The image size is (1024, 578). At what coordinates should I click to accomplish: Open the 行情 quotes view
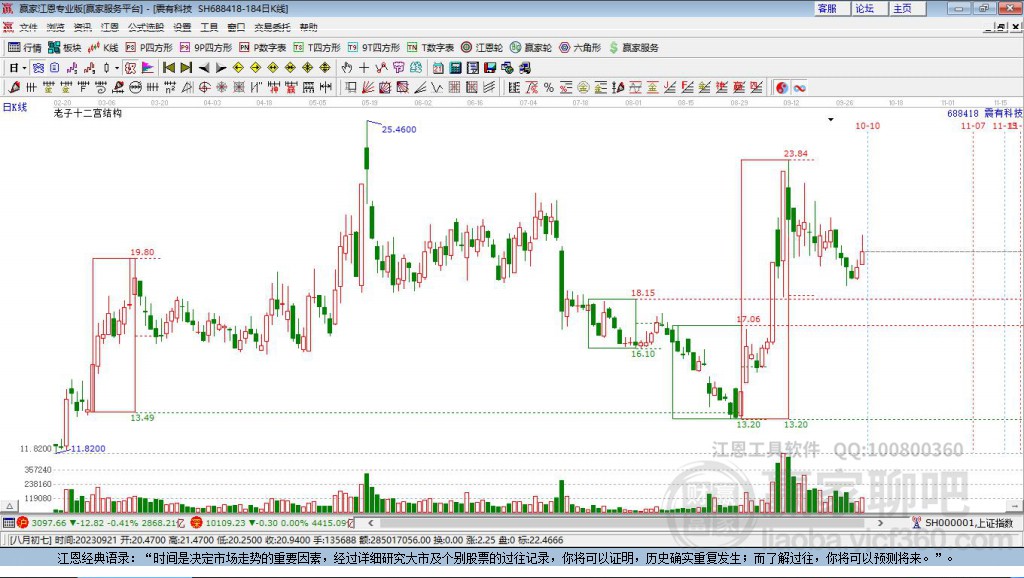24,48
